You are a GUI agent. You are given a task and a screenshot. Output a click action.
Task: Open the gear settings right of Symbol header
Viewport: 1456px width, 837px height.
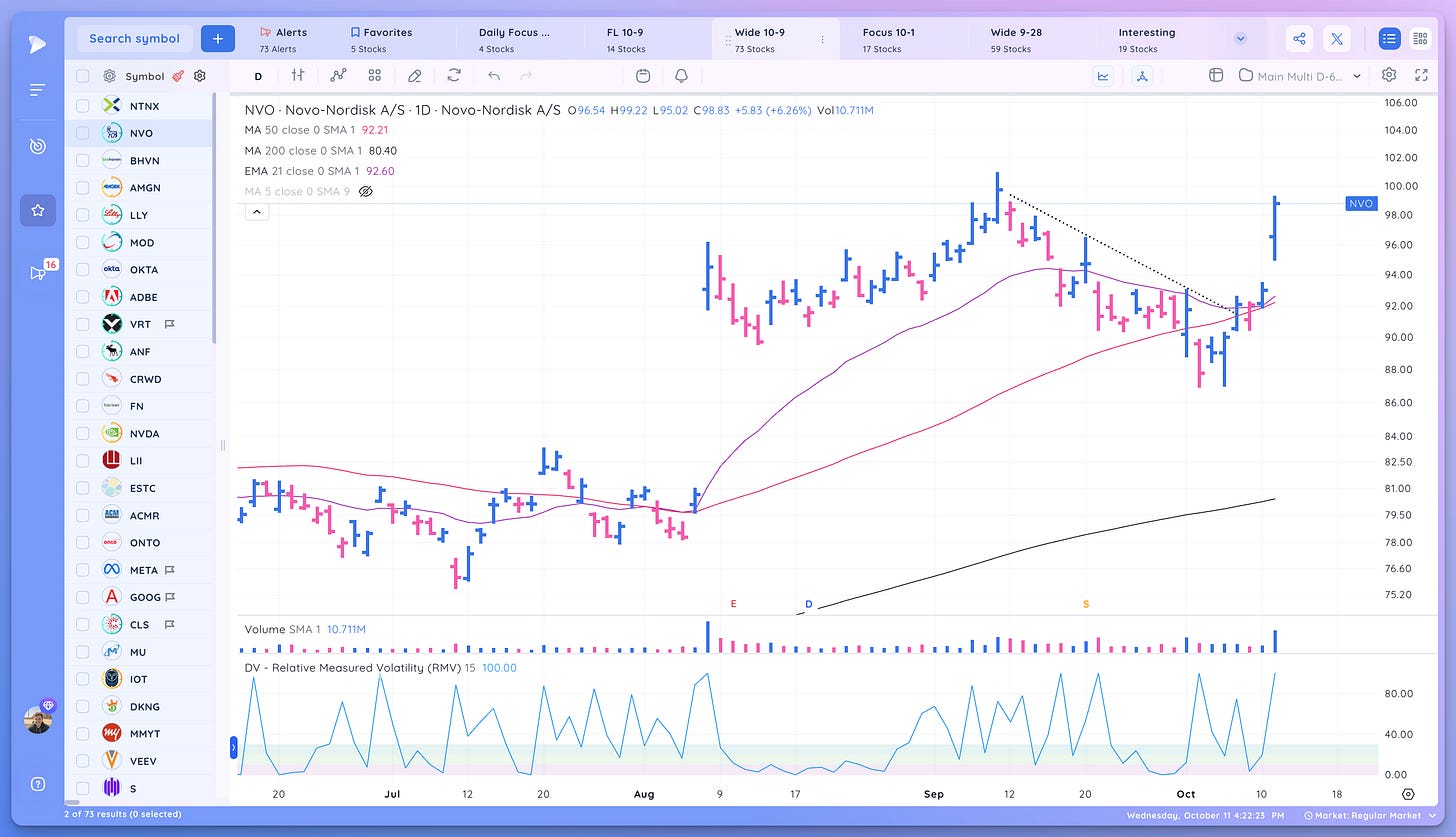(200, 76)
